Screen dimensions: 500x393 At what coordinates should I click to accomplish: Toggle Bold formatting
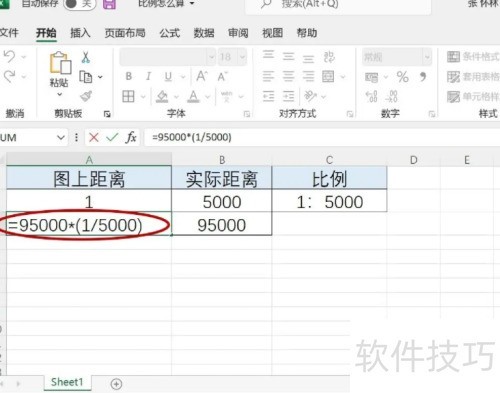tap(129, 77)
